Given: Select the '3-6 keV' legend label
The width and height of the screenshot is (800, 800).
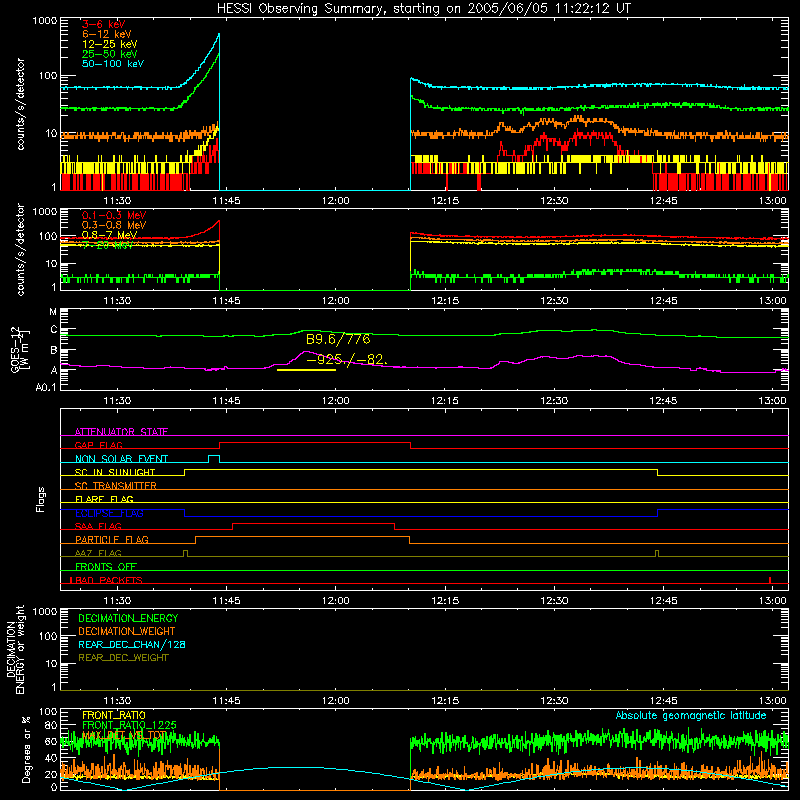Looking at the screenshot, I should click(x=104, y=24).
